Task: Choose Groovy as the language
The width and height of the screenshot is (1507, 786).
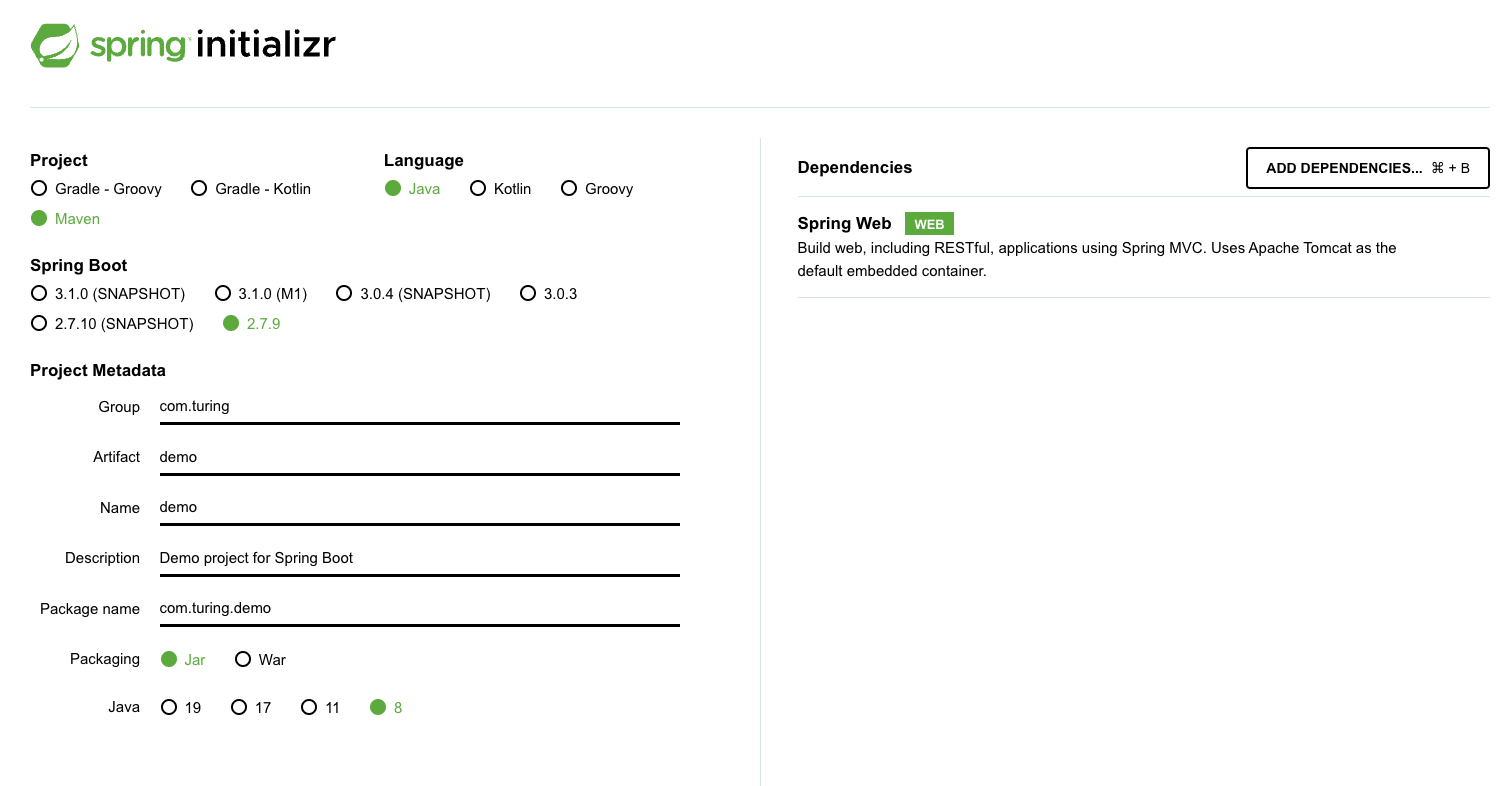Action: tap(597, 188)
